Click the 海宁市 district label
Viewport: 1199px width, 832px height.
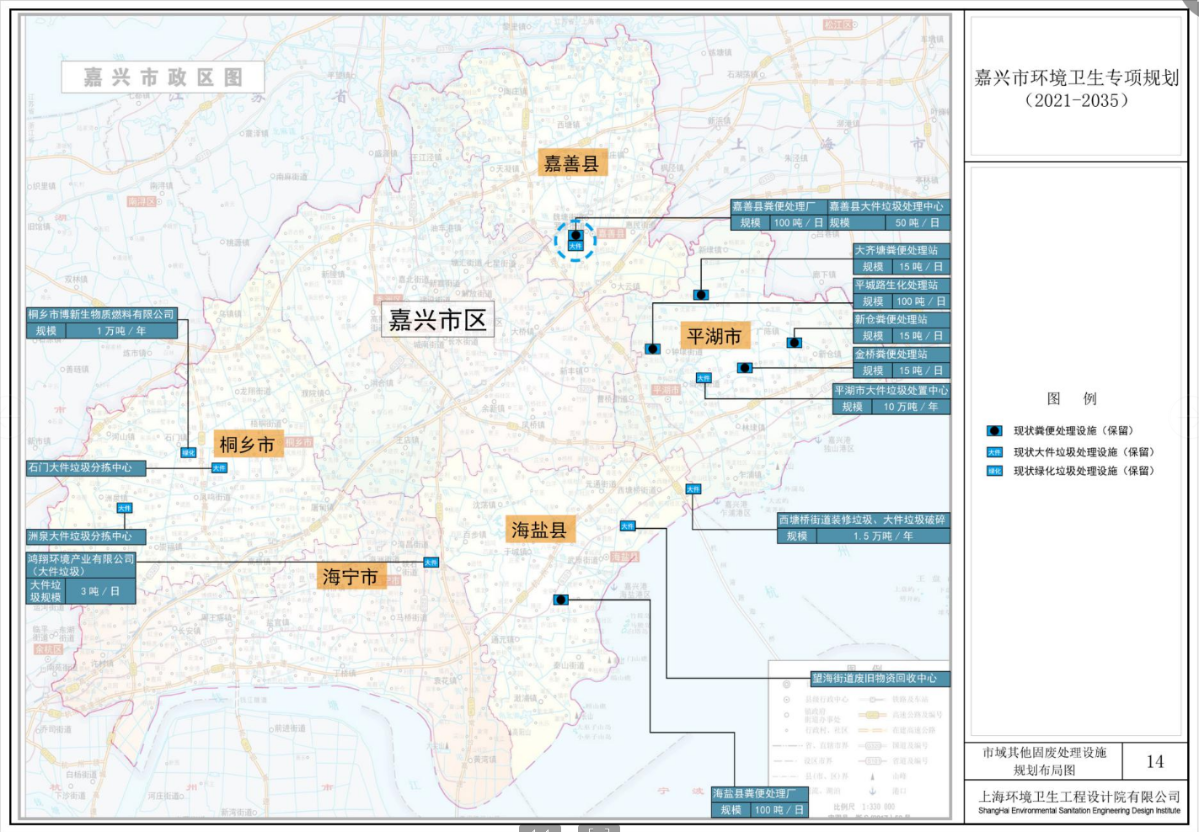(x=350, y=576)
